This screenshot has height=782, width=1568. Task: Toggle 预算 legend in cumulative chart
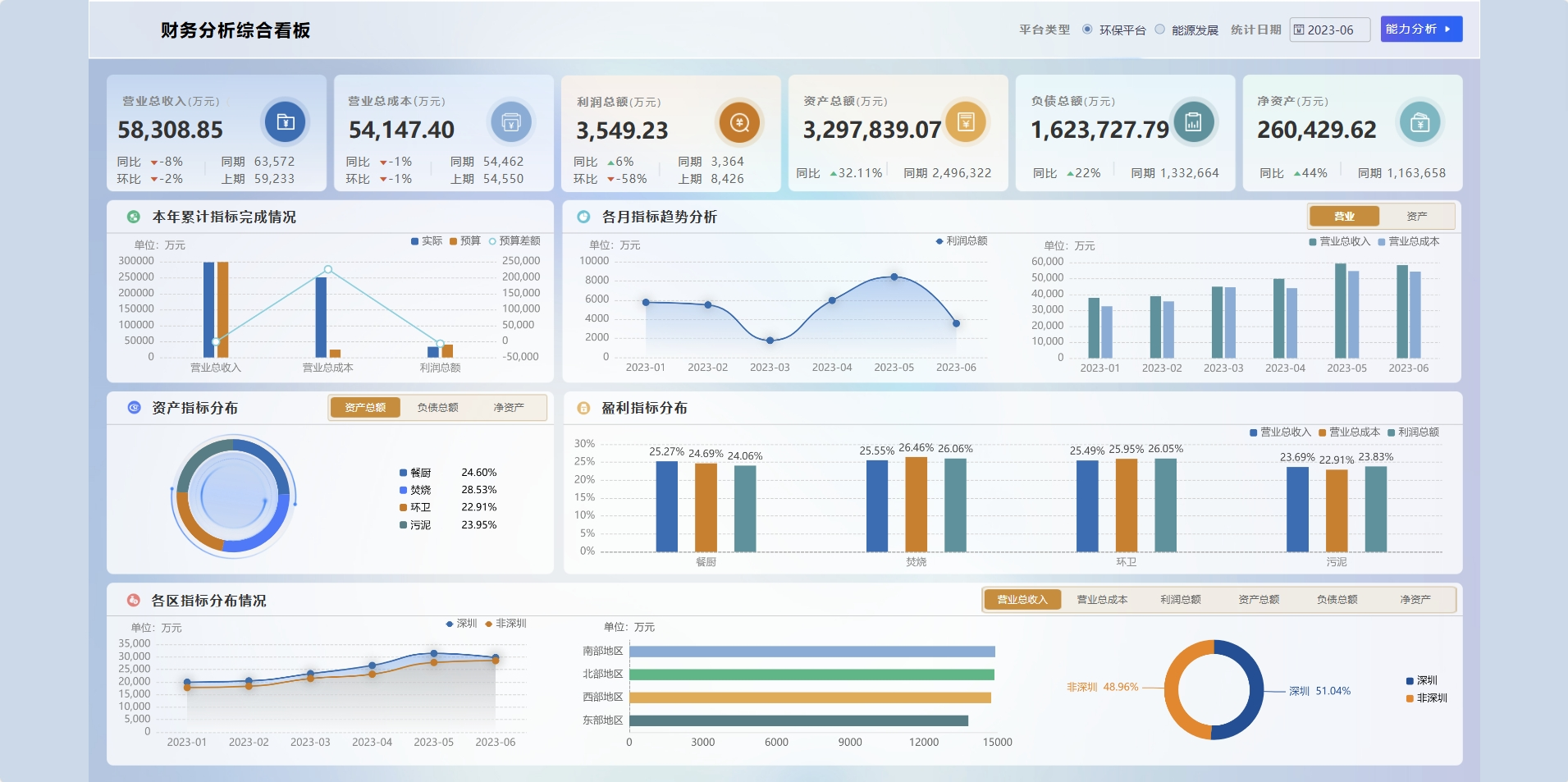point(465,240)
